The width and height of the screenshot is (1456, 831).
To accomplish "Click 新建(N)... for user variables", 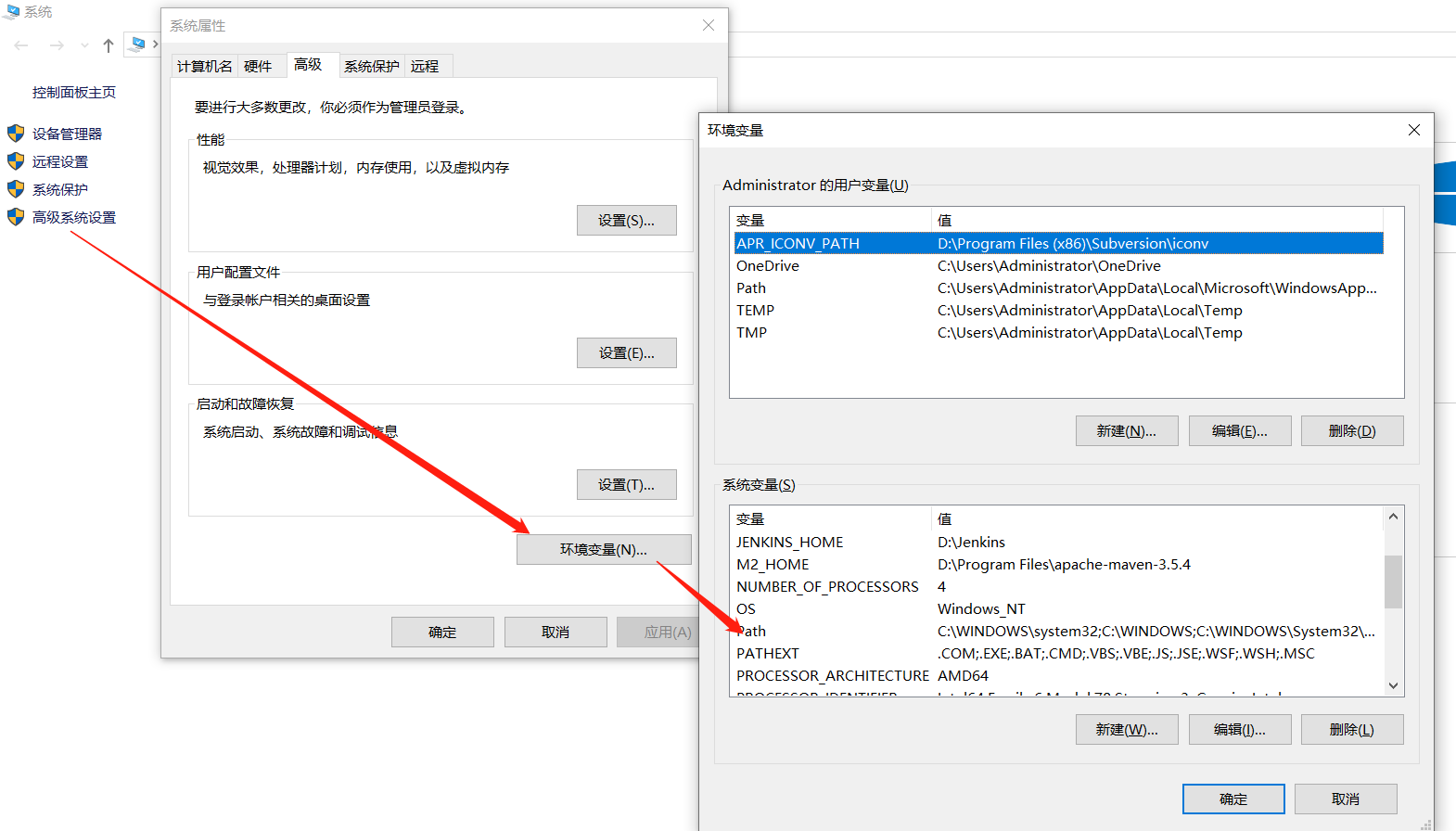I will coord(1127,431).
